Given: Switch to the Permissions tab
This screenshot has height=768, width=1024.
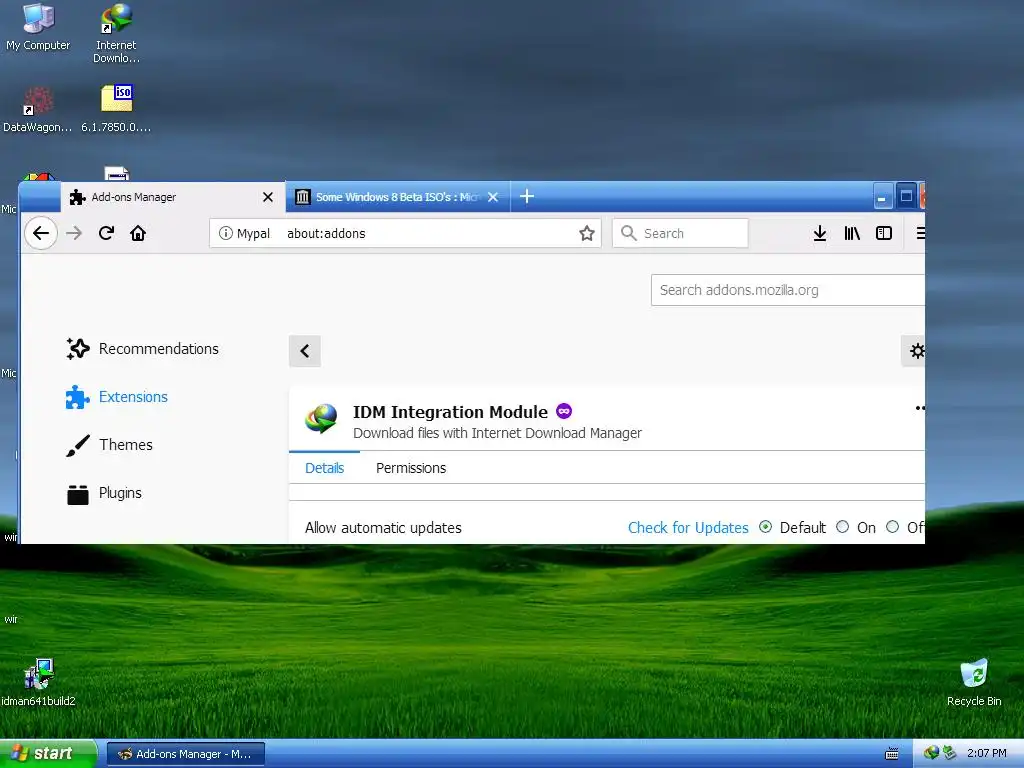Looking at the screenshot, I should [411, 468].
